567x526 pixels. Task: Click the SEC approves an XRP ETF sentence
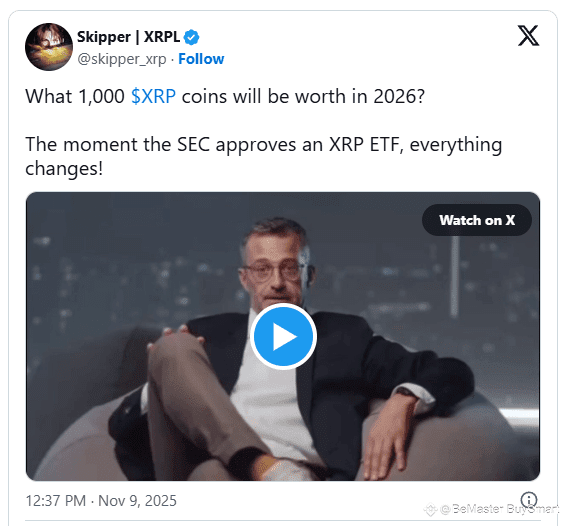[264, 156]
